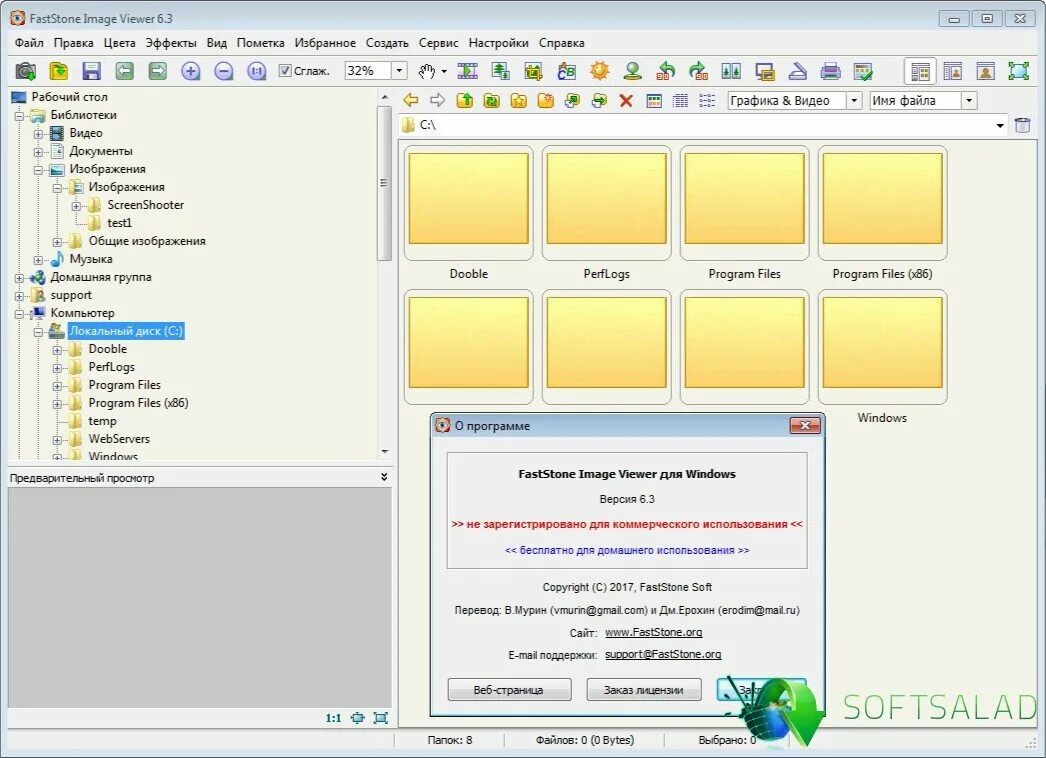The height and width of the screenshot is (758, 1046).
Task: Click the Print icon
Action: [x=831, y=71]
